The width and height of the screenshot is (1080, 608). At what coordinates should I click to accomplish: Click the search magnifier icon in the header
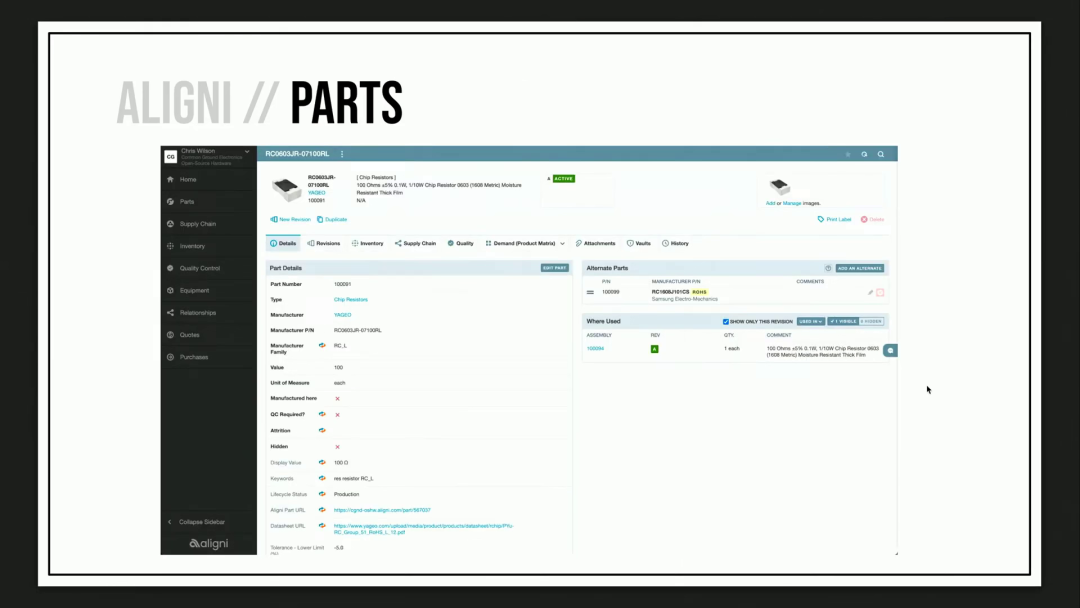(881, 154)
